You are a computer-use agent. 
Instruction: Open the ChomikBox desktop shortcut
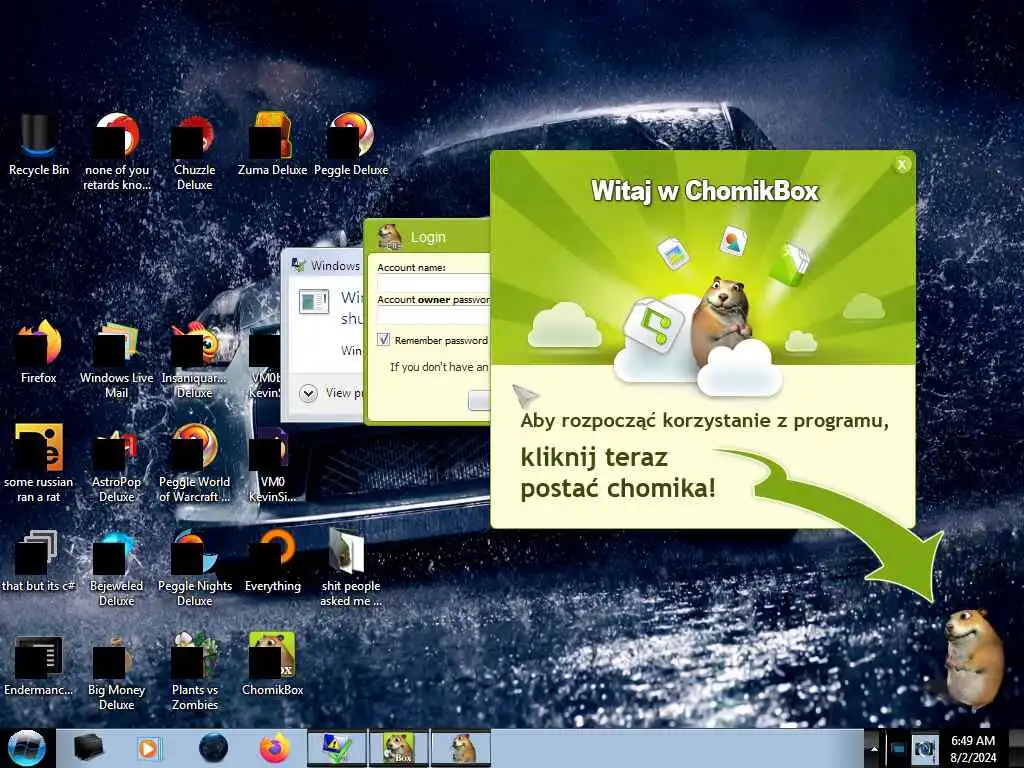click(x=272, y=665)
